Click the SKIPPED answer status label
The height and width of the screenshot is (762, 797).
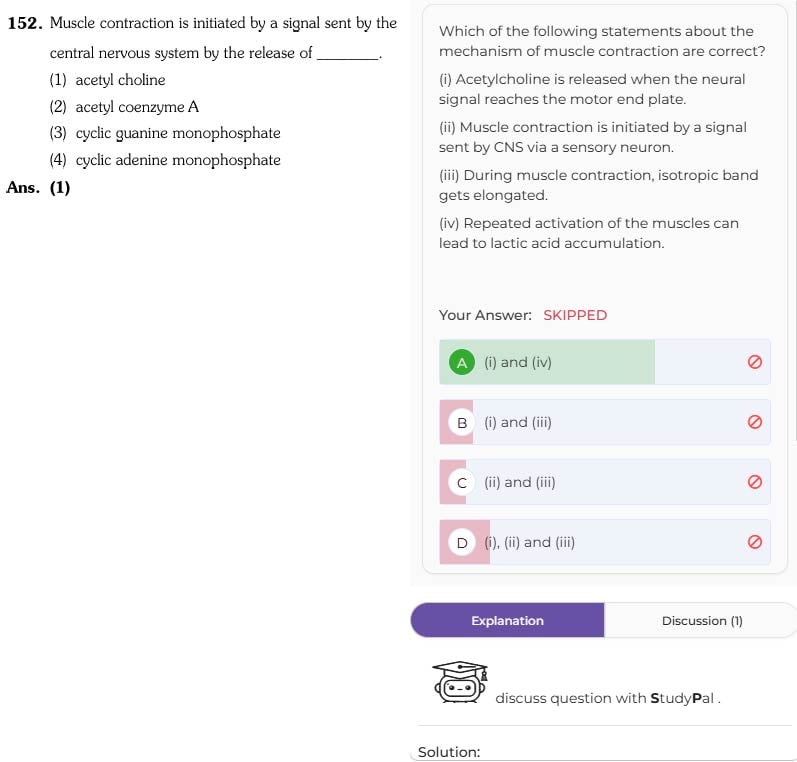tap(575, 315)
